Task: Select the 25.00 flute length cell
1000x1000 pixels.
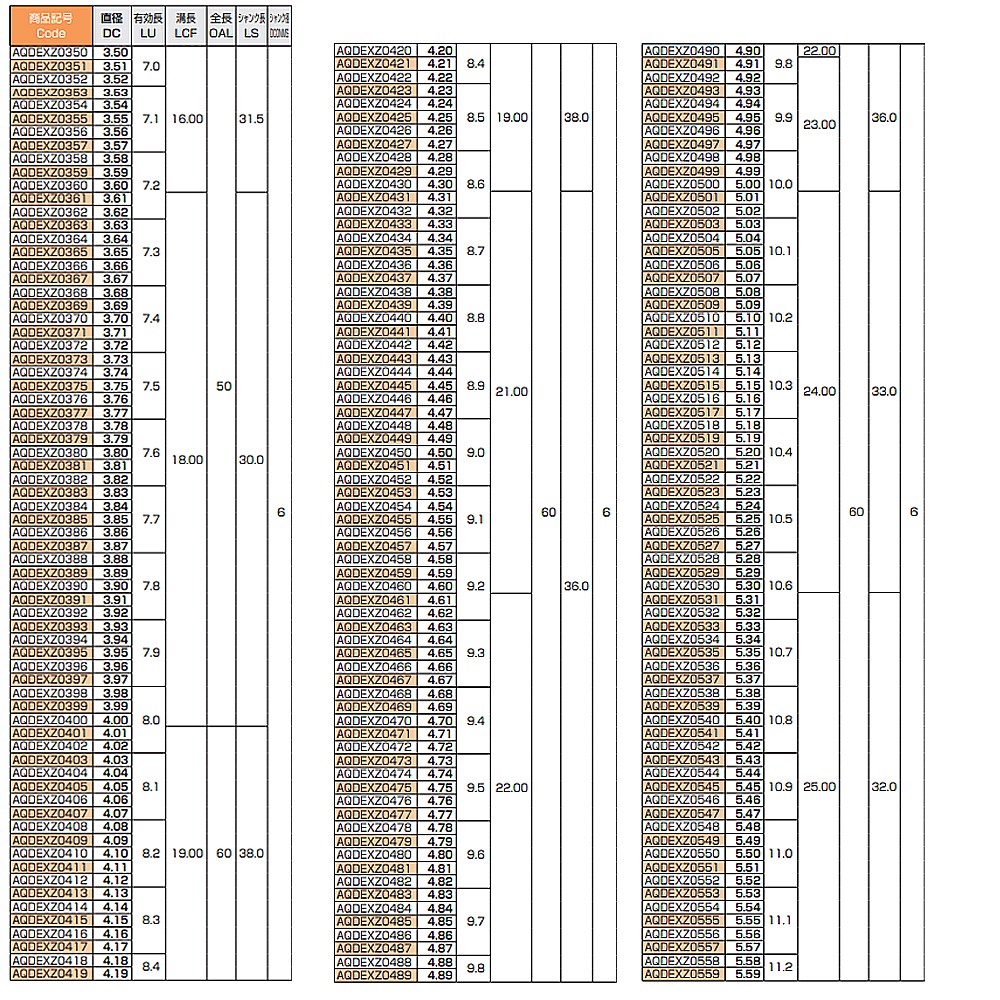Action: click(819, 787)
